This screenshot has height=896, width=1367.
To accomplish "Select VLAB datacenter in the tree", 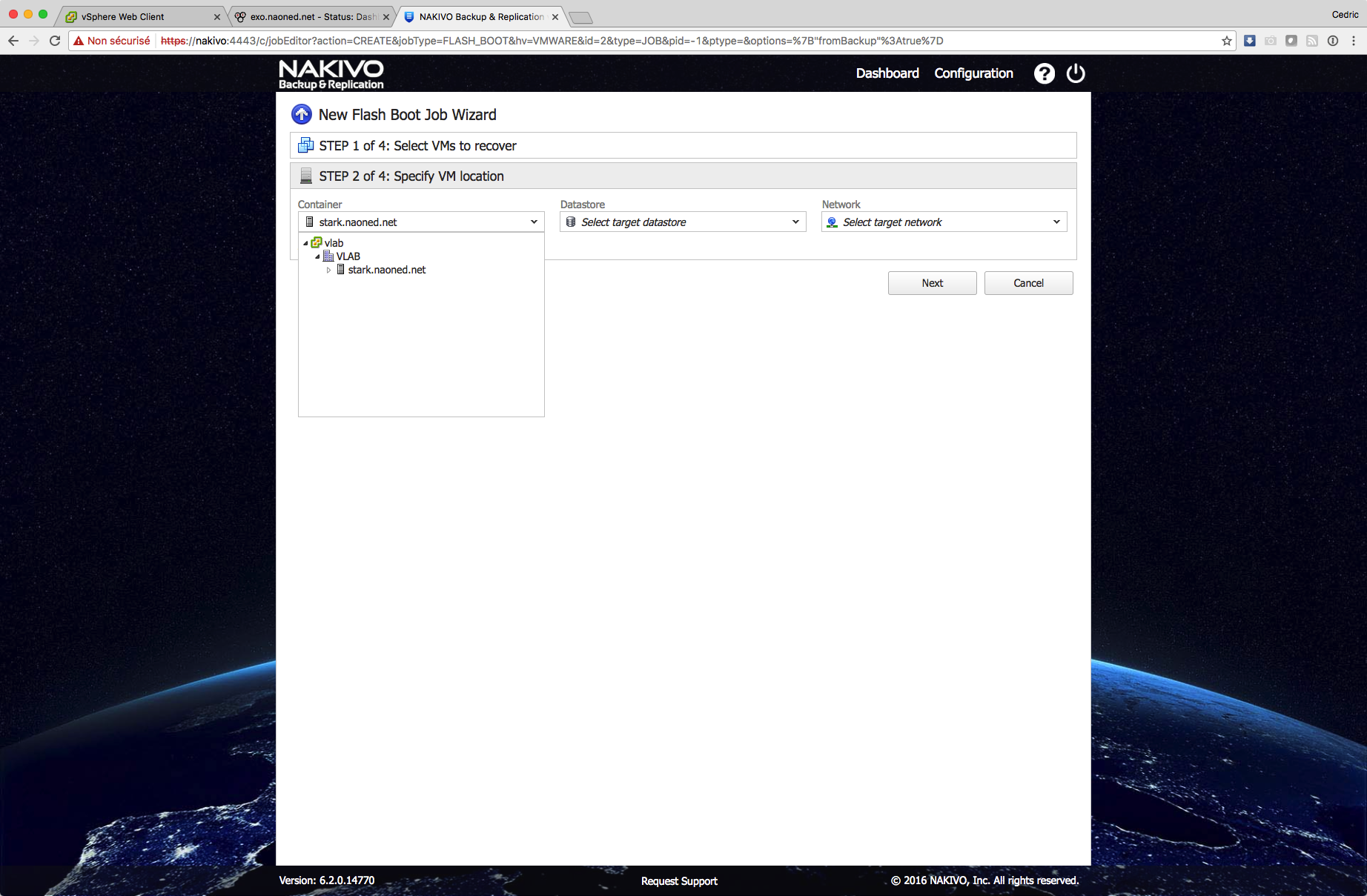I will 348,256.
